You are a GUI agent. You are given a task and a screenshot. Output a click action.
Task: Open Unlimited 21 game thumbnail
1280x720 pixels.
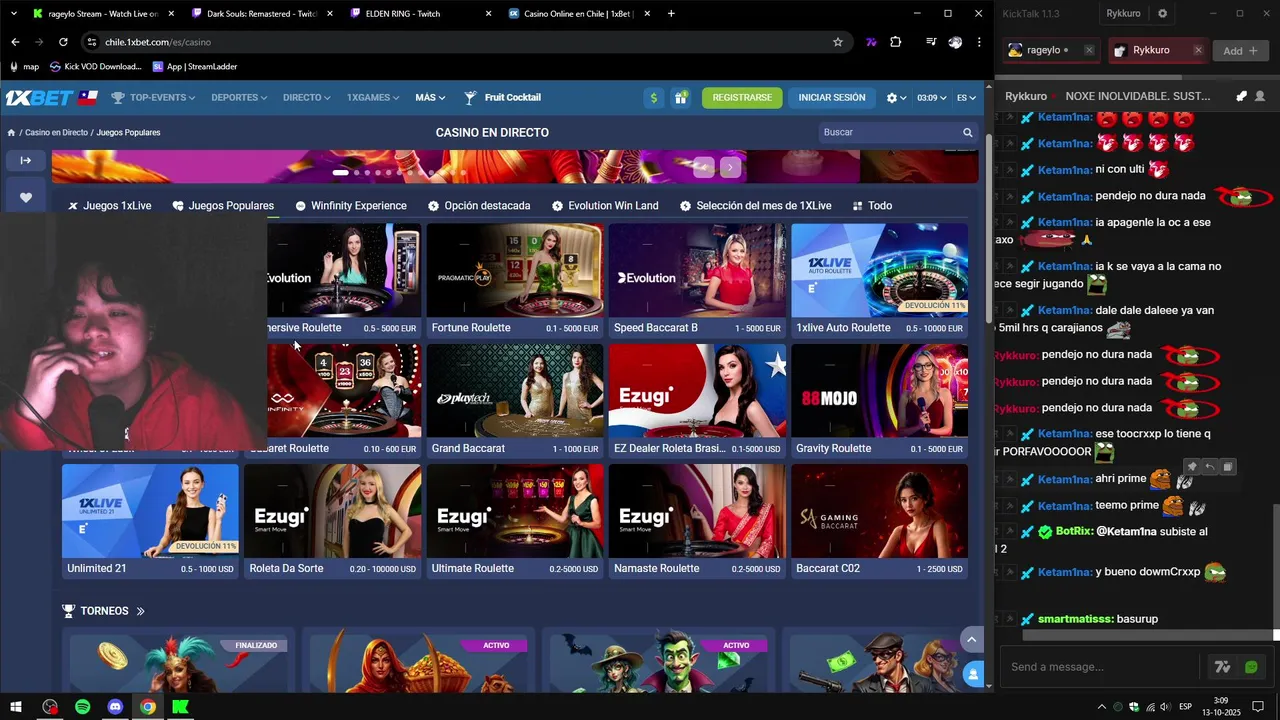click(x=150, y=511)
